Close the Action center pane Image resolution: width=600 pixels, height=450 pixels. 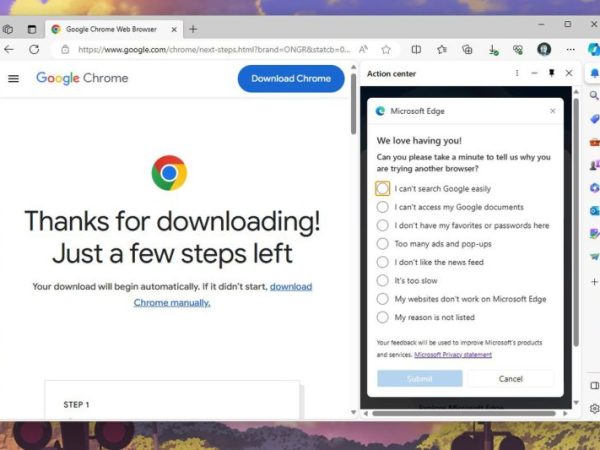coord(569,73)
